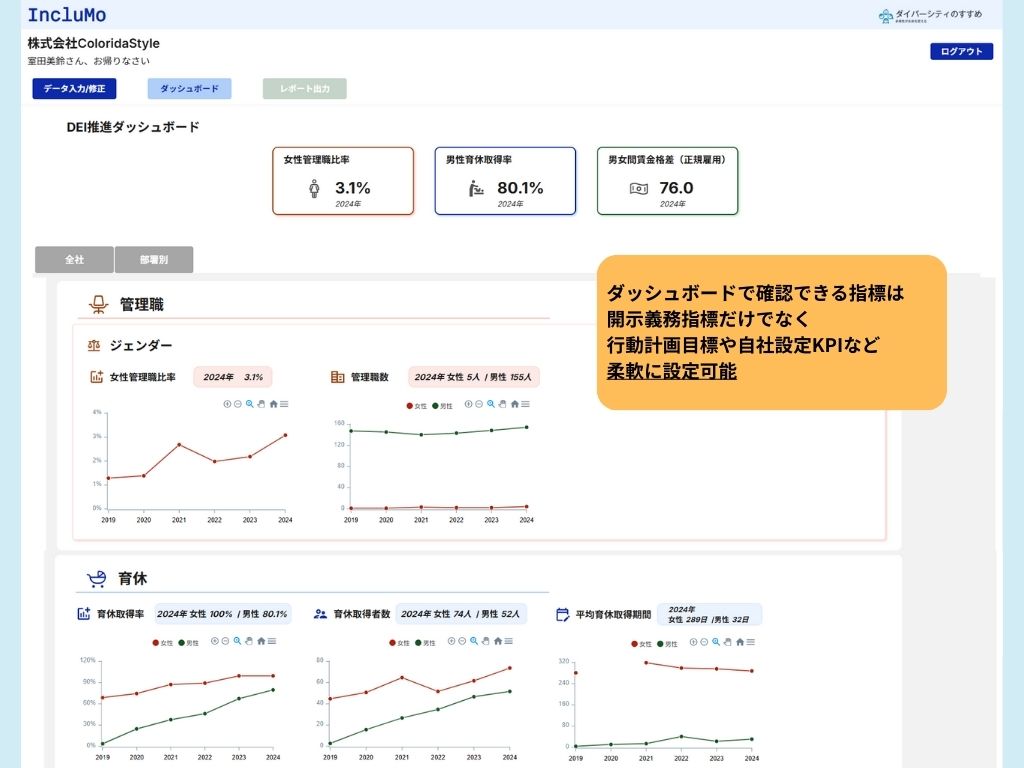The width and height of the screenshot is (1024, 768).
Task: Click the home reset icon on 女性管理職比率 chart
Action: 274,404
